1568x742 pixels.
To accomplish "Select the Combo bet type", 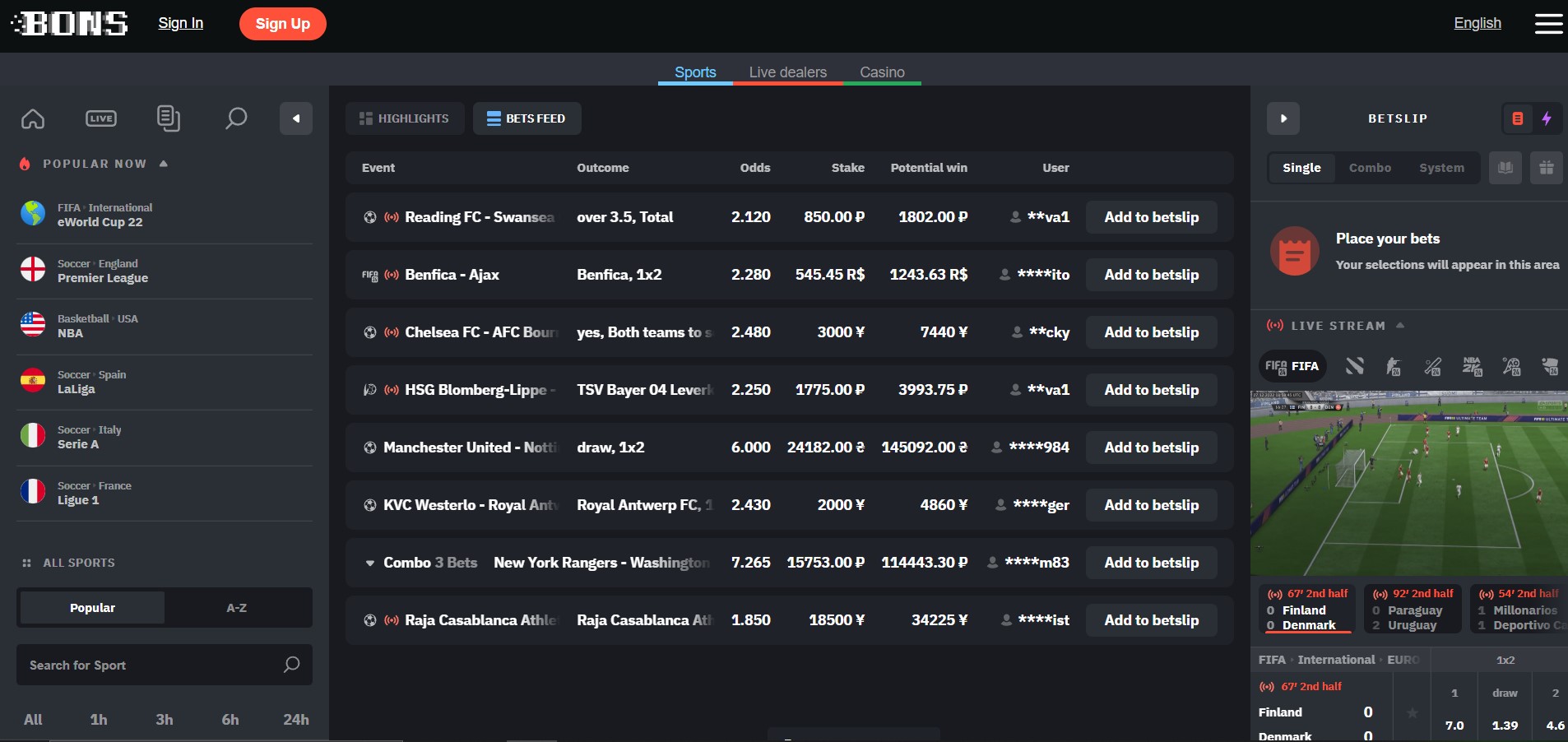I will click(1370, 168).
